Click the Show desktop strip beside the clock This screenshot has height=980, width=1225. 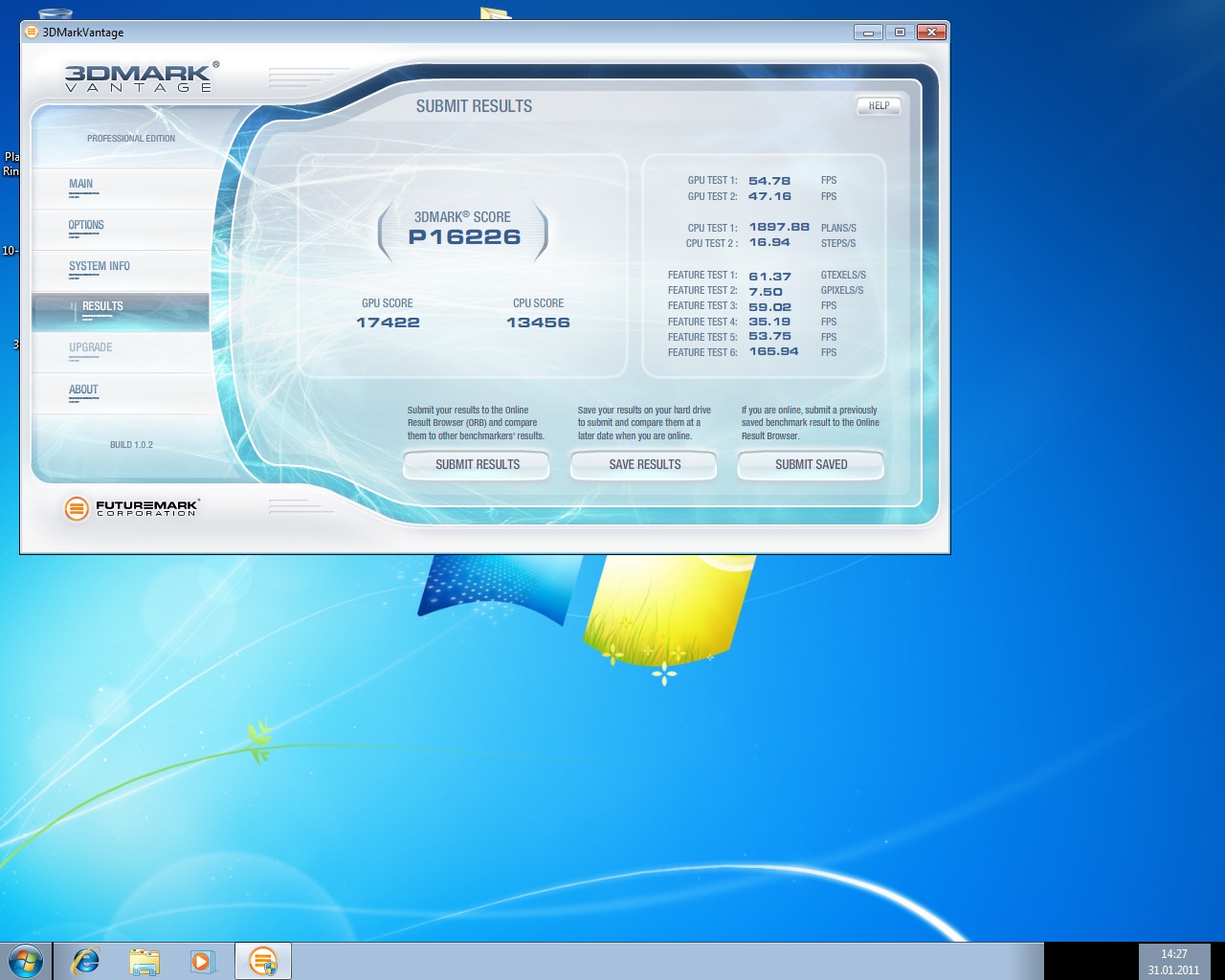(1217, 961)
